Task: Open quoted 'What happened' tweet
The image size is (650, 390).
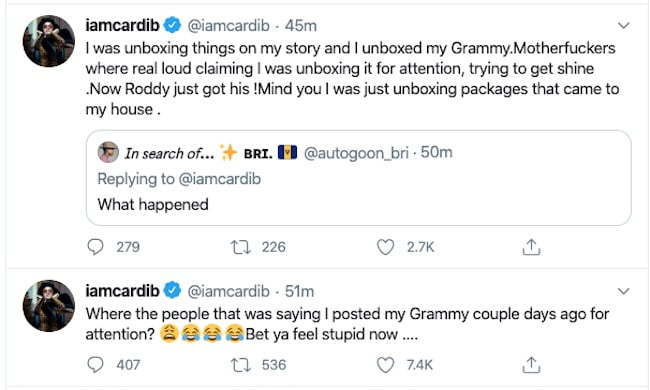Action: click(359, 178)
